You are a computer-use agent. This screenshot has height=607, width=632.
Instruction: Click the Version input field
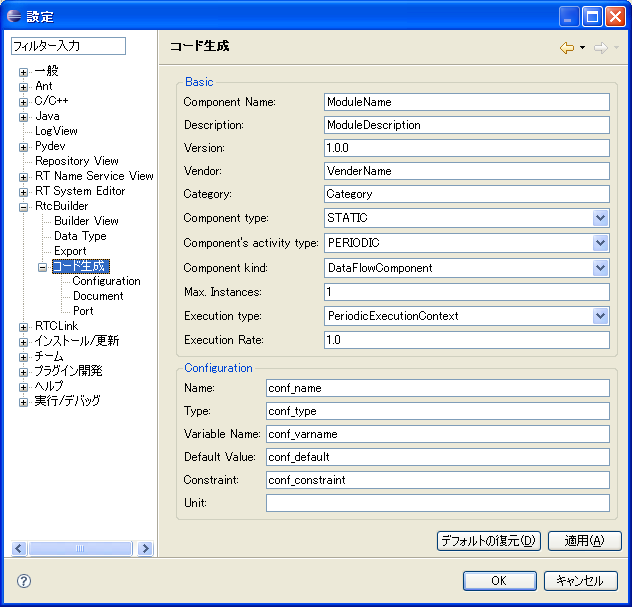[467, 148]
